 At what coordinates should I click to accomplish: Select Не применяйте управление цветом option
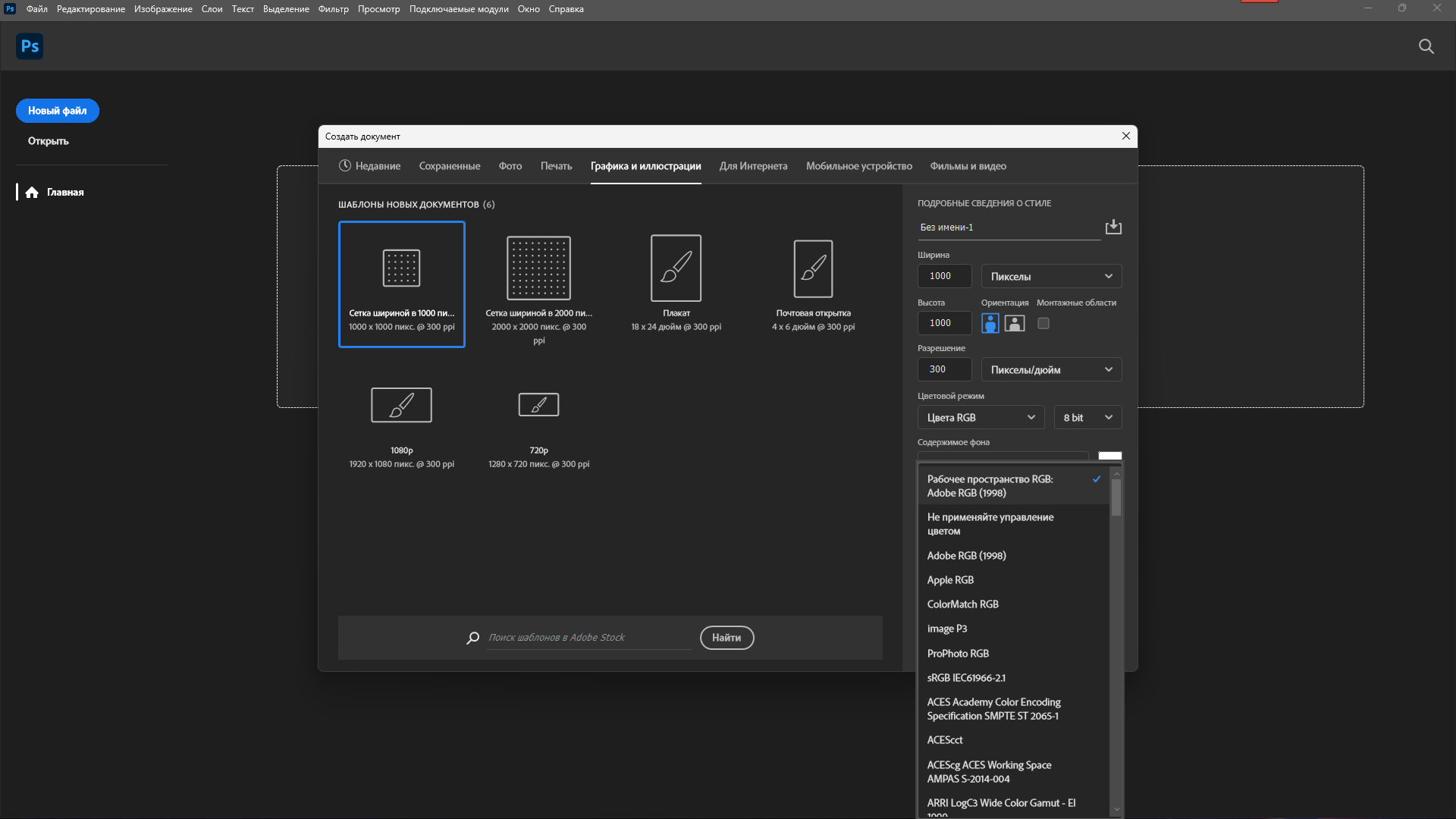tap(1013, 524)
